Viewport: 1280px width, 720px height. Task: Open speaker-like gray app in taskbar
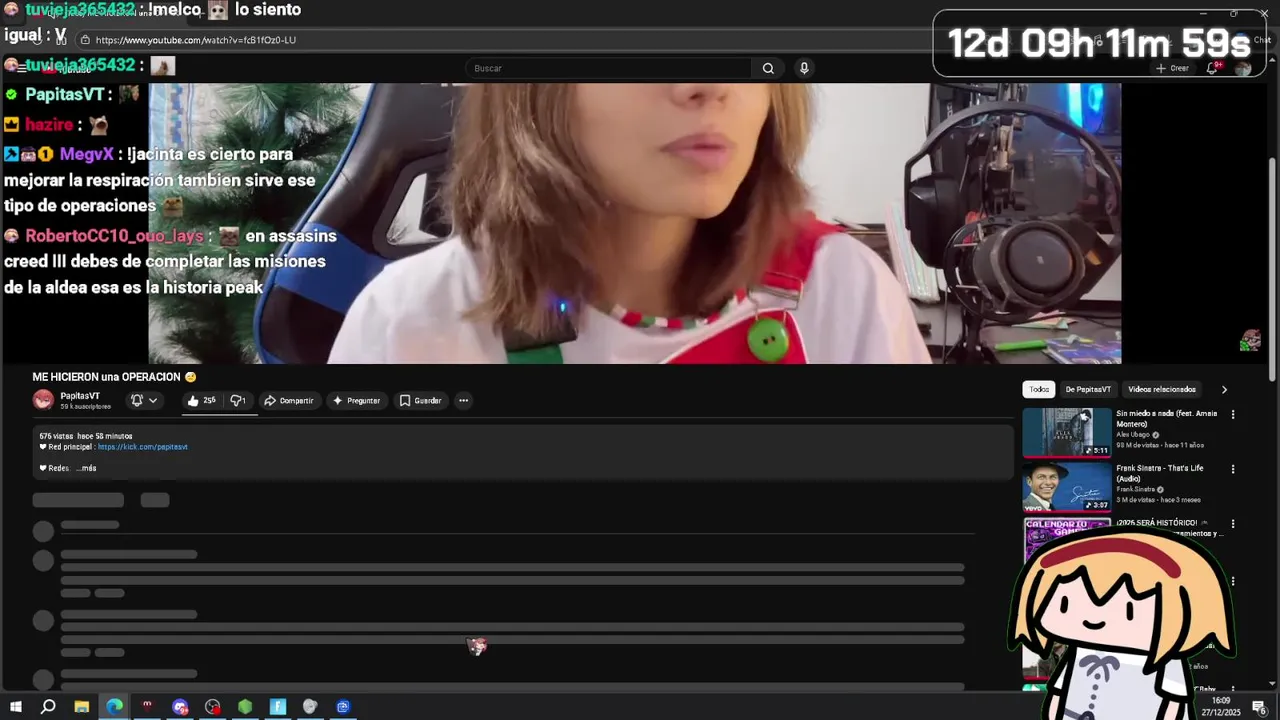pos(310,707)
